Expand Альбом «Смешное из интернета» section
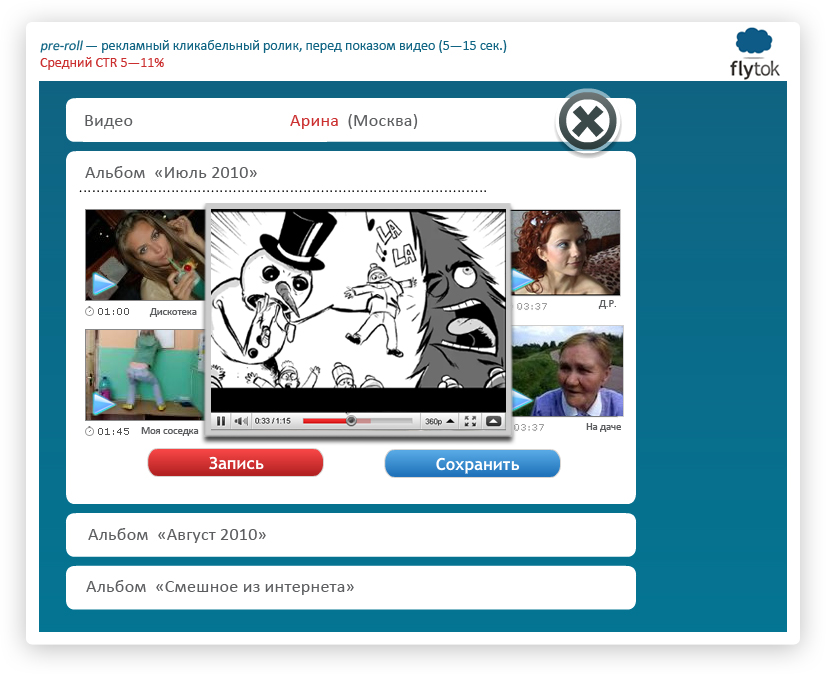The height and width of the screenshot is (674, 826). pyautogui.click(x=351, y=588)
